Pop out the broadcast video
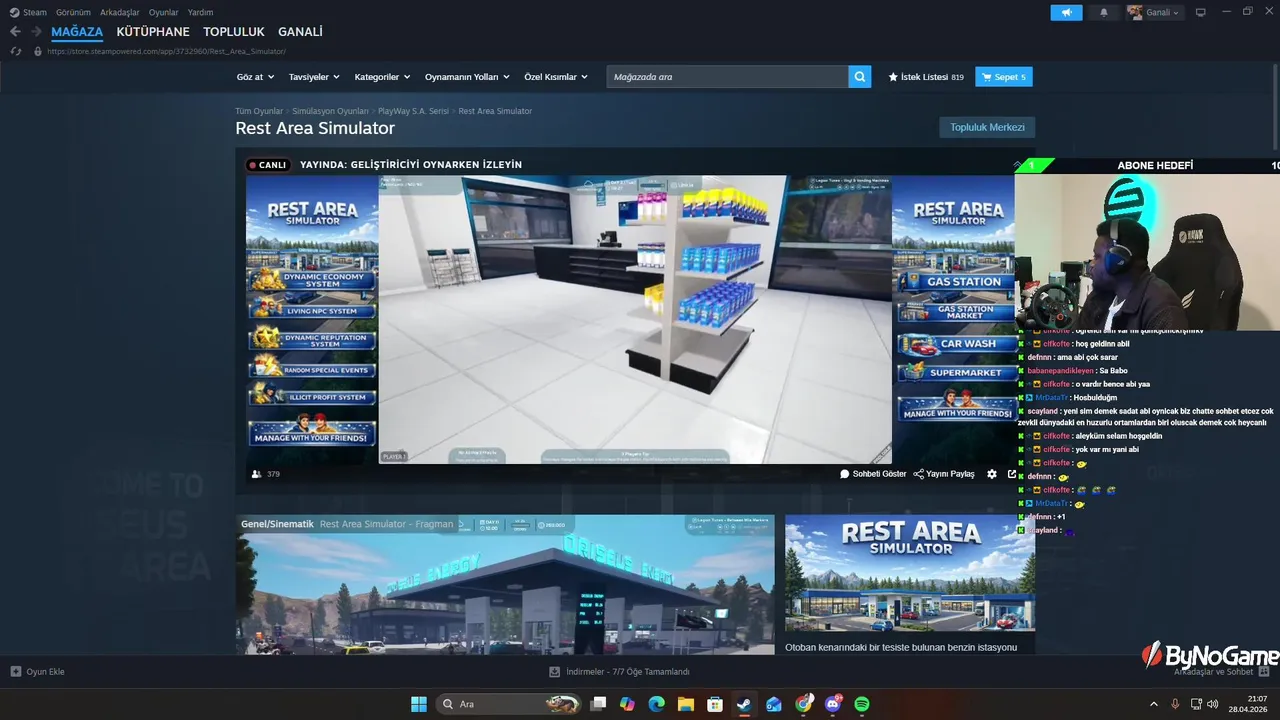The image size is (1280, 720). pyautogui.click(x=1011, y=474)
